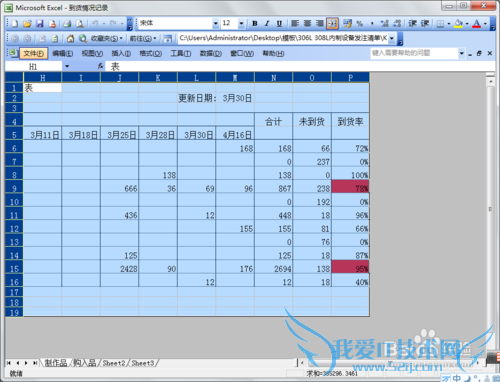Align cell text to the right
The image size is (500, 382).
[x=320, y=23]
